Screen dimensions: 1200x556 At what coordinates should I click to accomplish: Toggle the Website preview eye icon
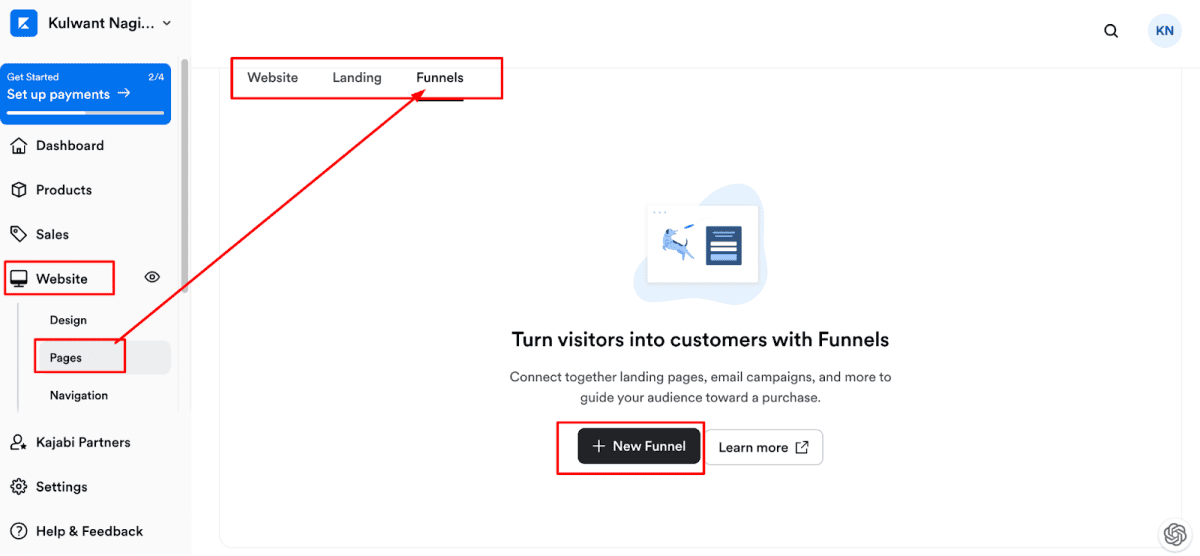152,278
